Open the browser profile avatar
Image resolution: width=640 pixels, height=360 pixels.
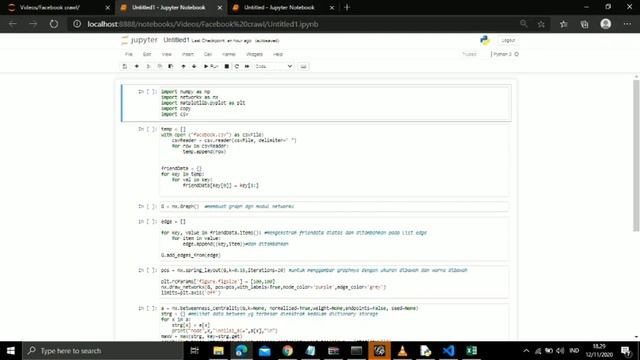tap(606, 24)
